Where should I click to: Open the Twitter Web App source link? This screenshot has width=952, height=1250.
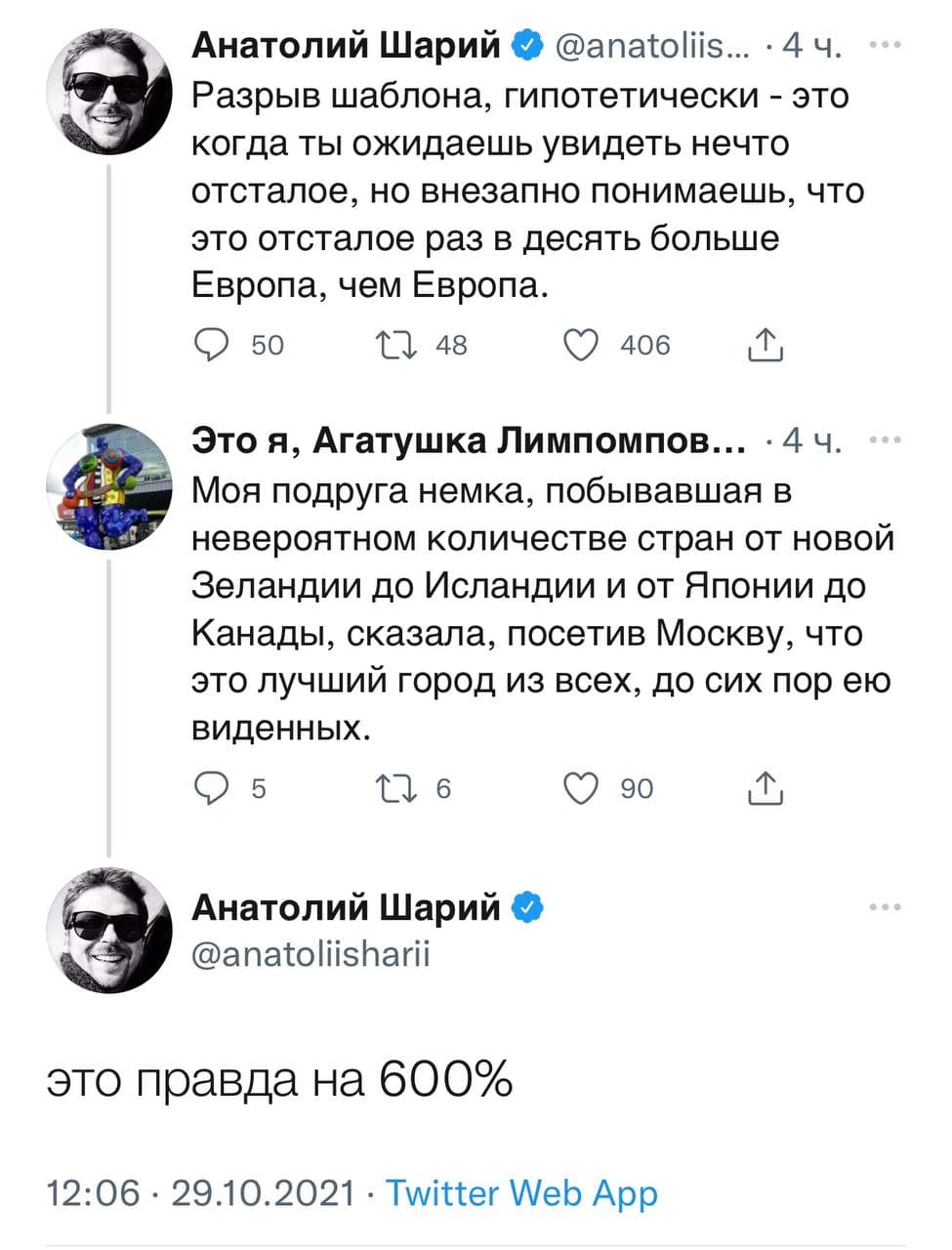pos(522,1193)
